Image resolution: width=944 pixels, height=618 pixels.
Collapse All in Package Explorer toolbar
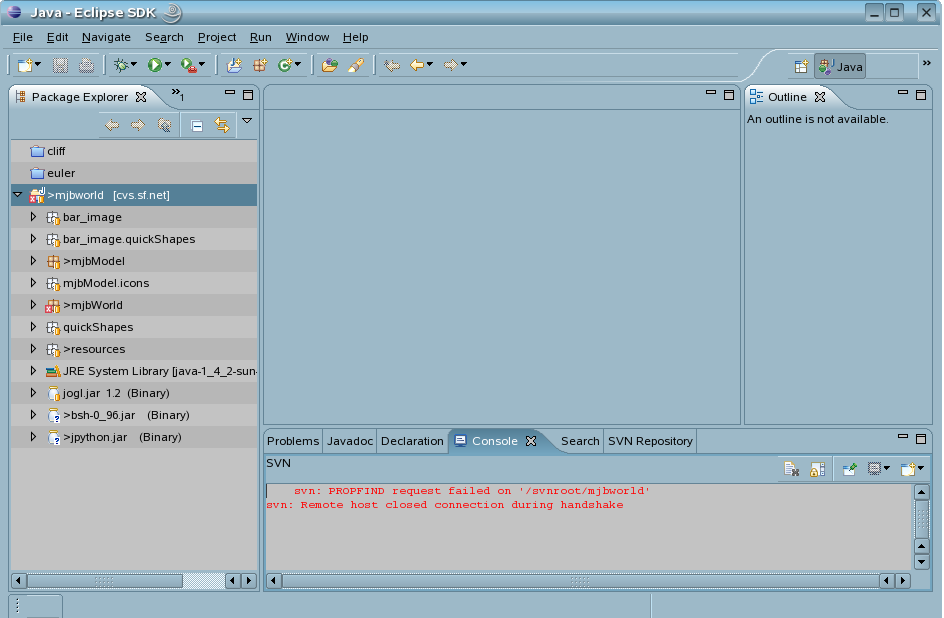point(197,126)
